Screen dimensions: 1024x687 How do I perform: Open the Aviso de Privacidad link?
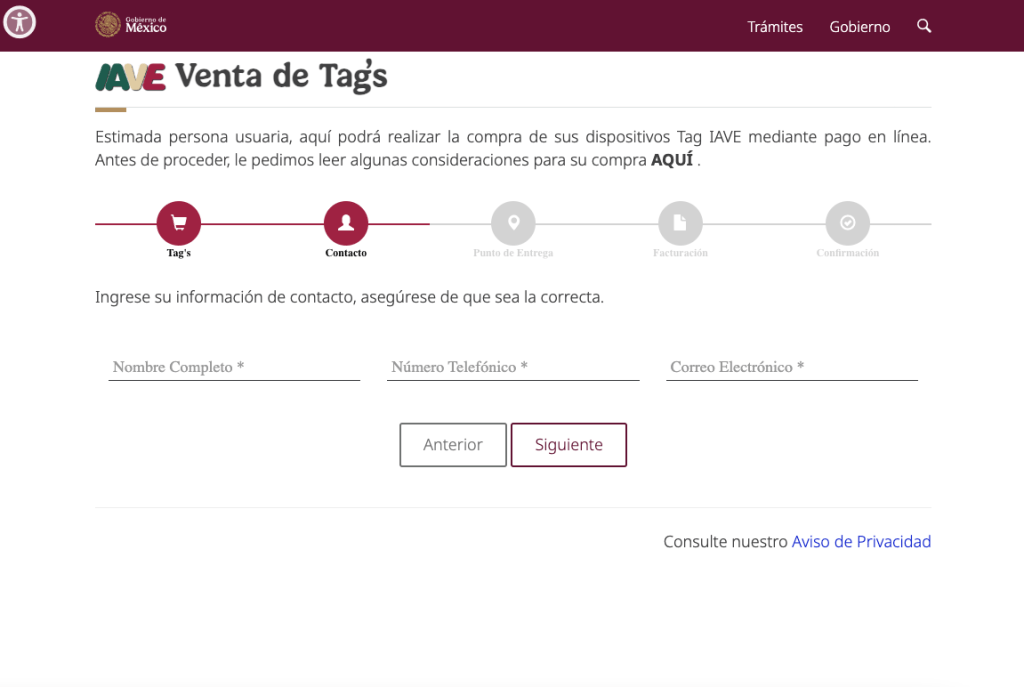click(x=861, y=541)
